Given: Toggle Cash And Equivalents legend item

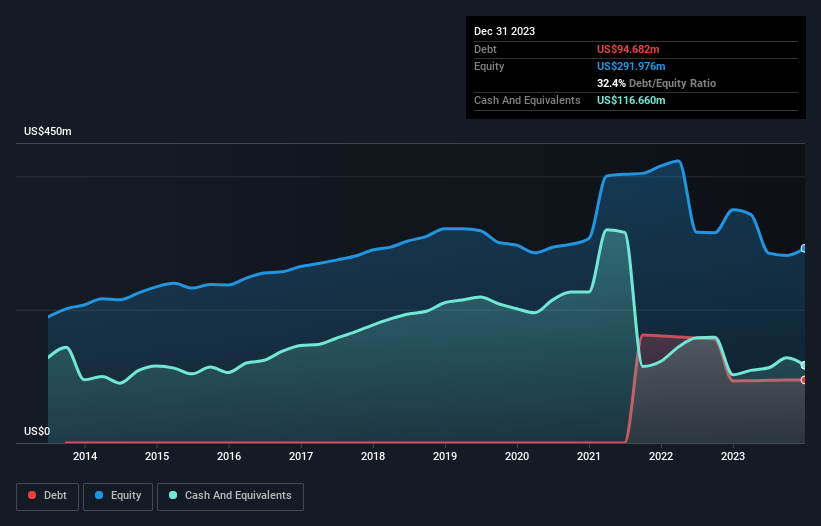Looking at the screenshot, I should [x=230, y=495].
